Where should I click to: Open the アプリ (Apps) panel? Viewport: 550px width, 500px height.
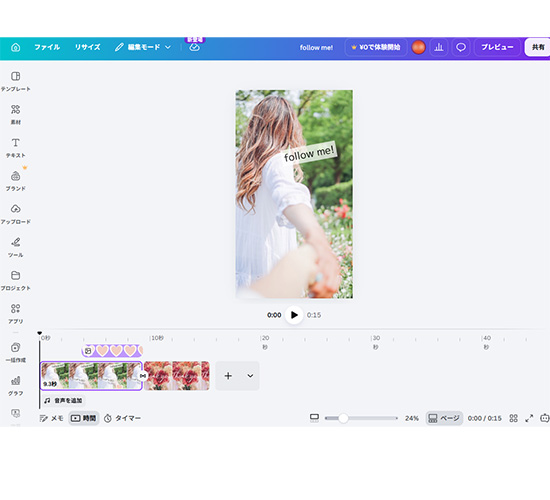[15, 314]
